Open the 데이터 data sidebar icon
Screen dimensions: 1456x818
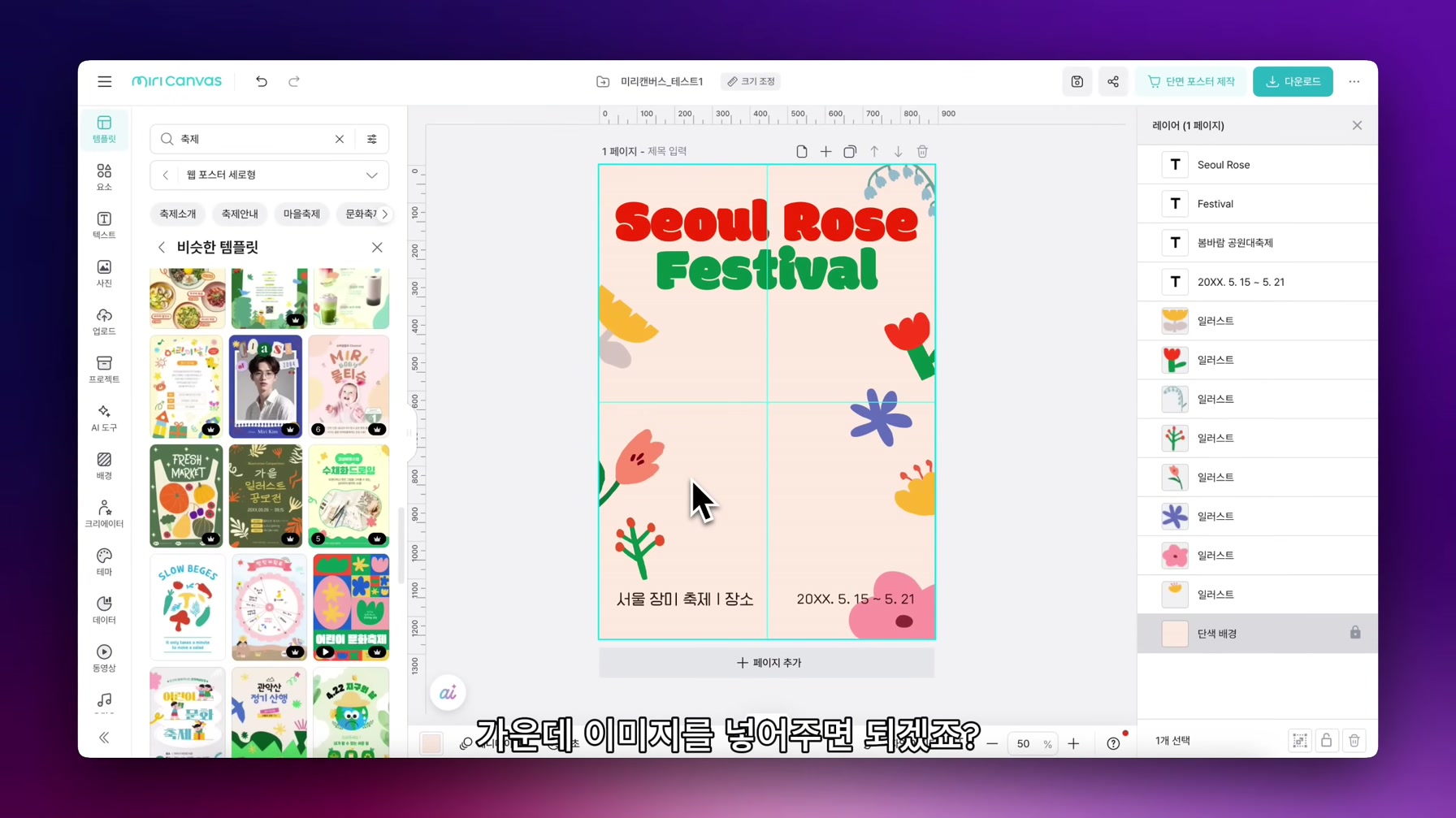coord(104,609)
